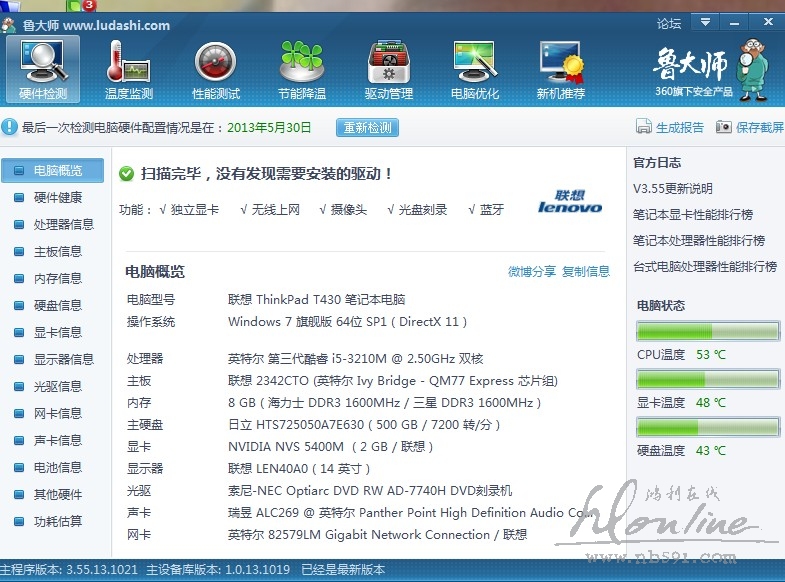Viewport: 785px width, 582px height.
Task: Click the 瑞昱 ALC269 sound card entry
Action: [x=410, y=513]
